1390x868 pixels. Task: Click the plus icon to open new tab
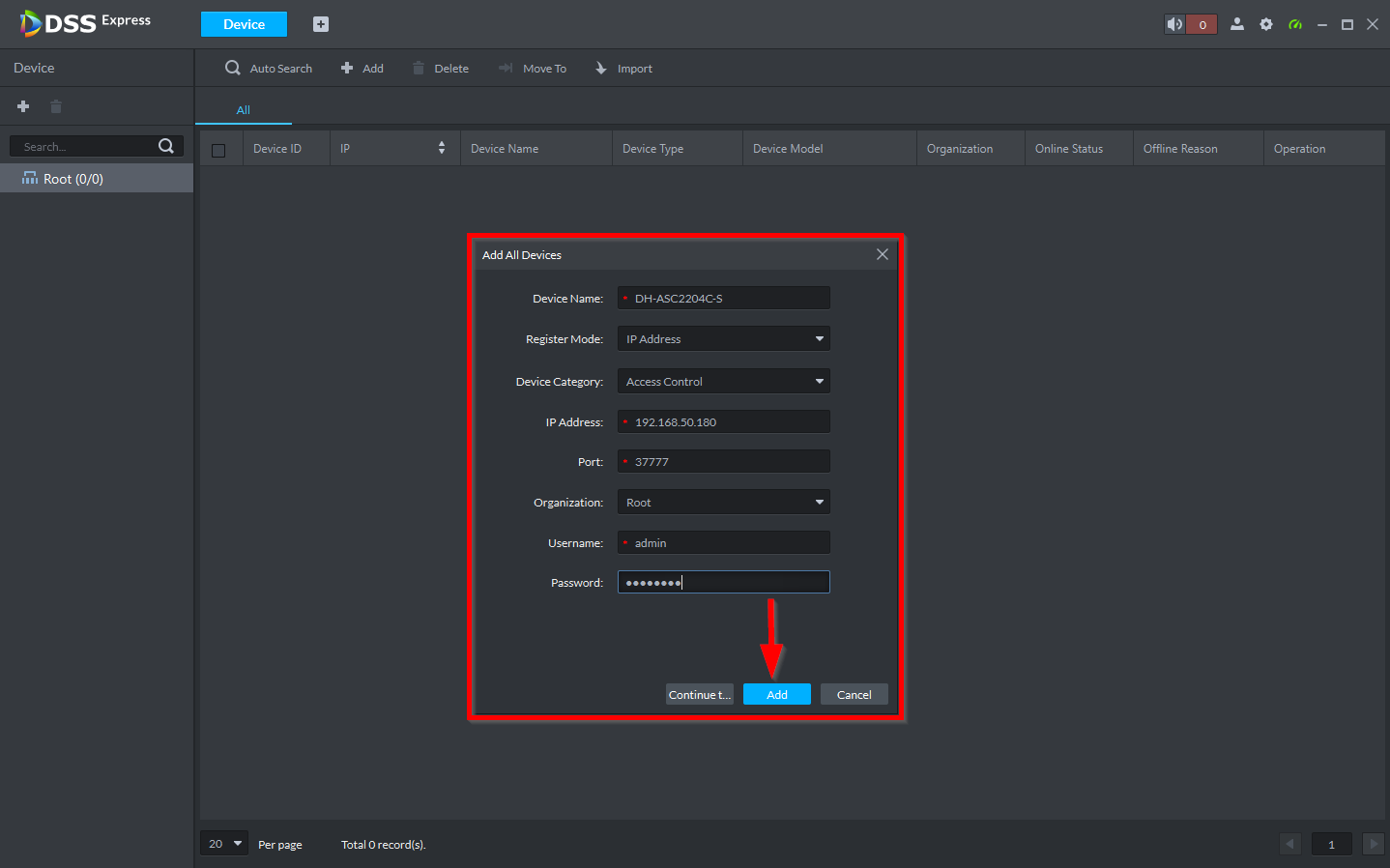click(321, 24)
